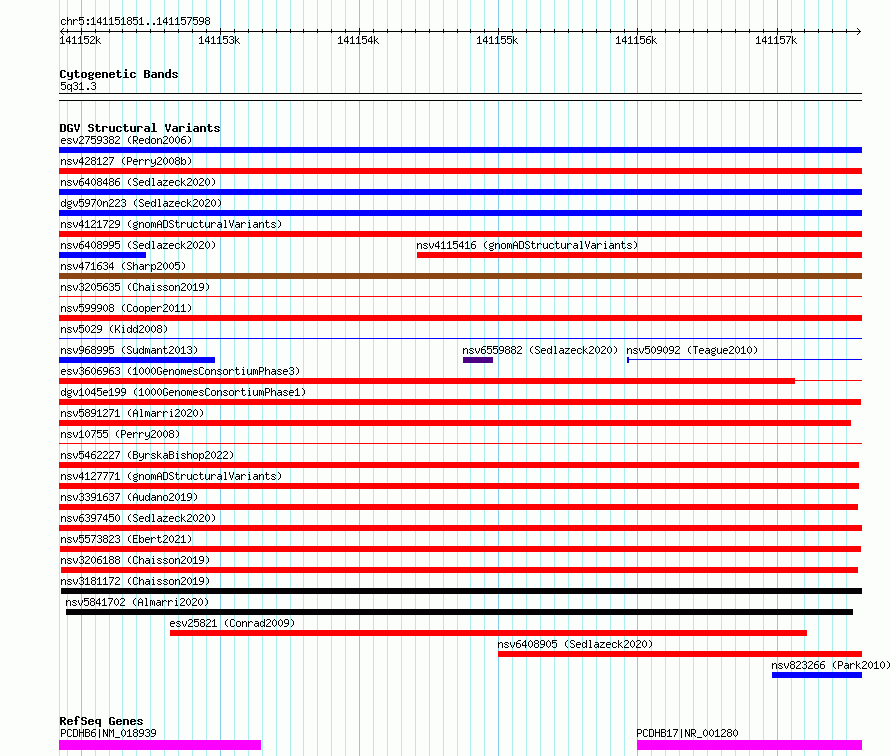Click the blue nsv968995 (Sudmant2013) bar

pyautogui.click(x=137, y=360)
